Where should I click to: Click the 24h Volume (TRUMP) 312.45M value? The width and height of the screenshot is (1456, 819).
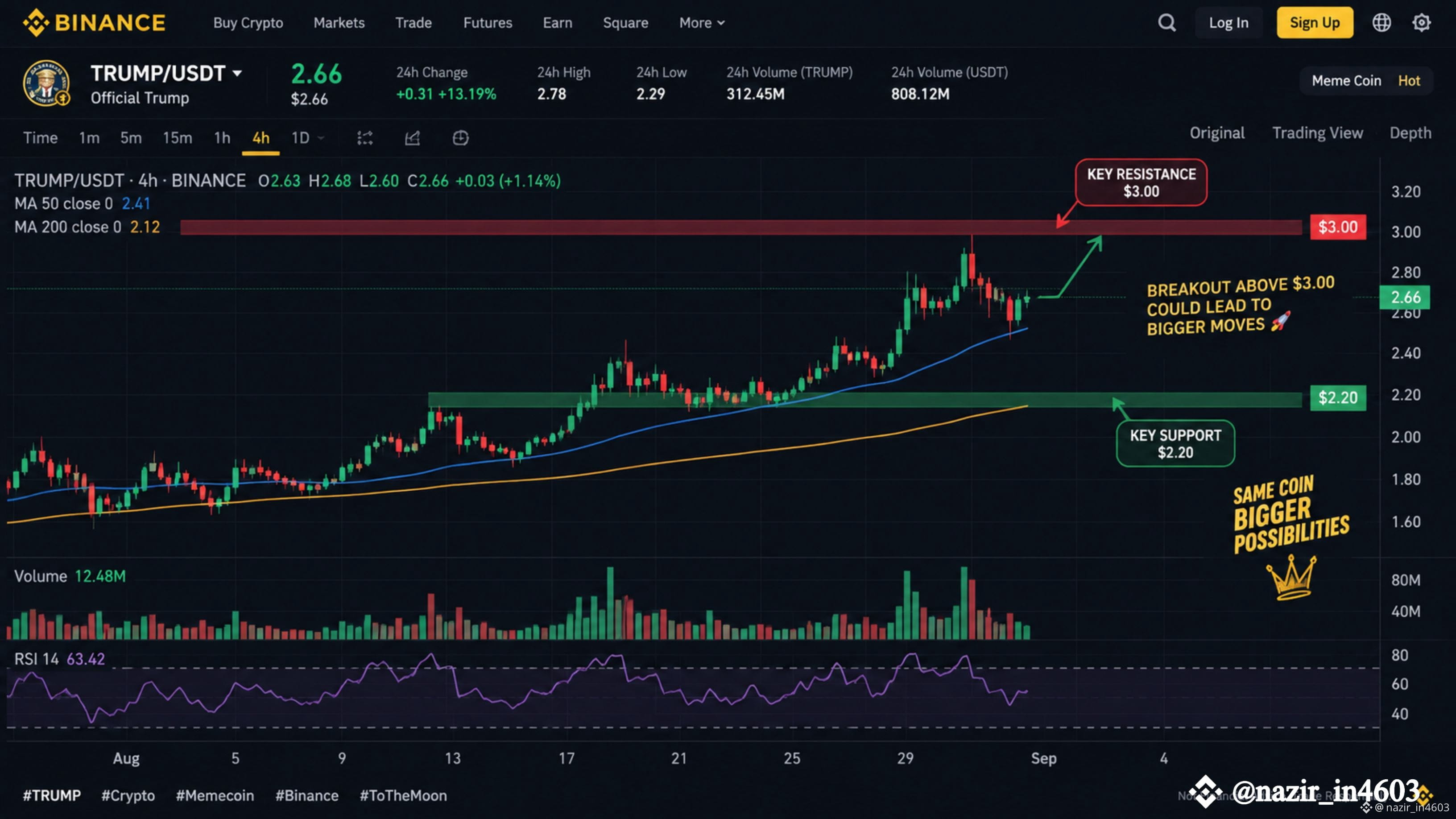(x=755, y=94)
